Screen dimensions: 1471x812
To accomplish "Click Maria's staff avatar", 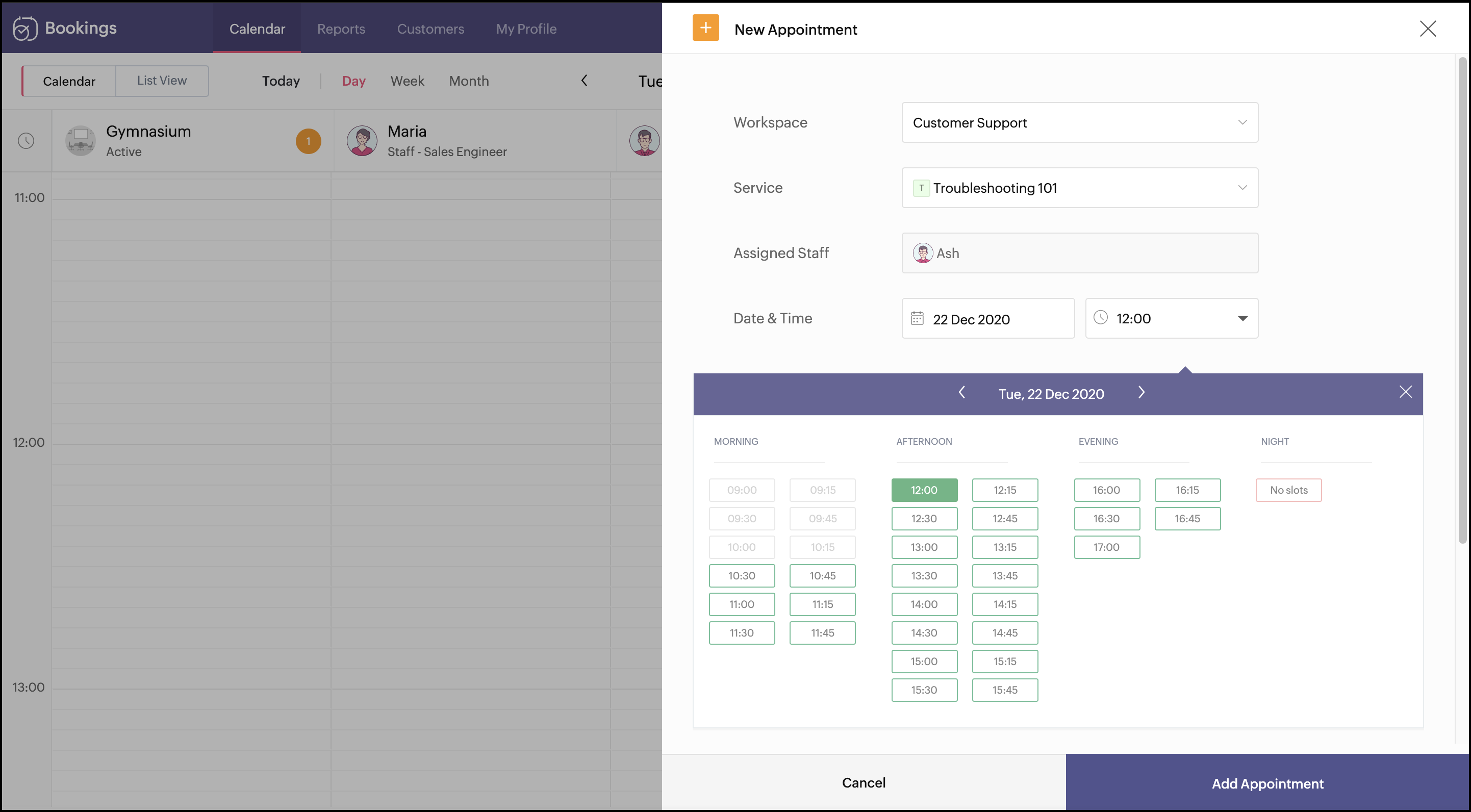I will (362, 140).
